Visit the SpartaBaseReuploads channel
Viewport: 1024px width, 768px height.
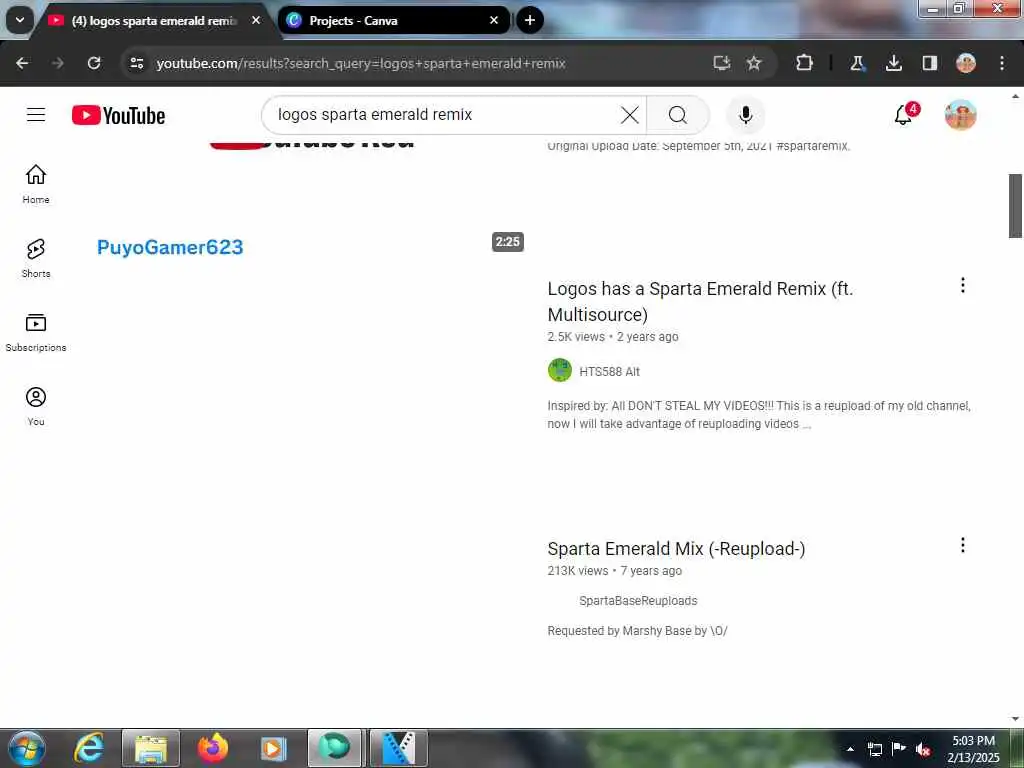(x=638, y=601)
